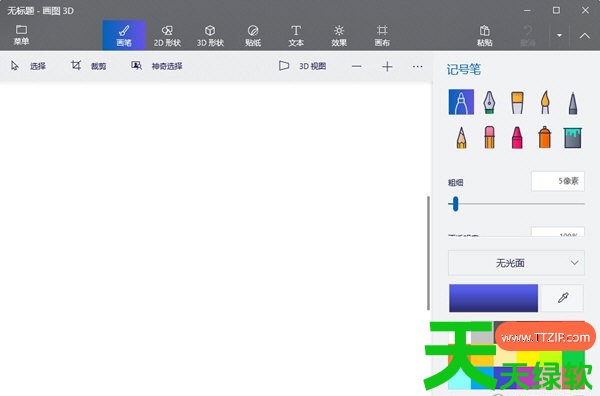Open the 菜单 menu folder icon
Viewport: 600px width, 396px height.
coord(21,30)
